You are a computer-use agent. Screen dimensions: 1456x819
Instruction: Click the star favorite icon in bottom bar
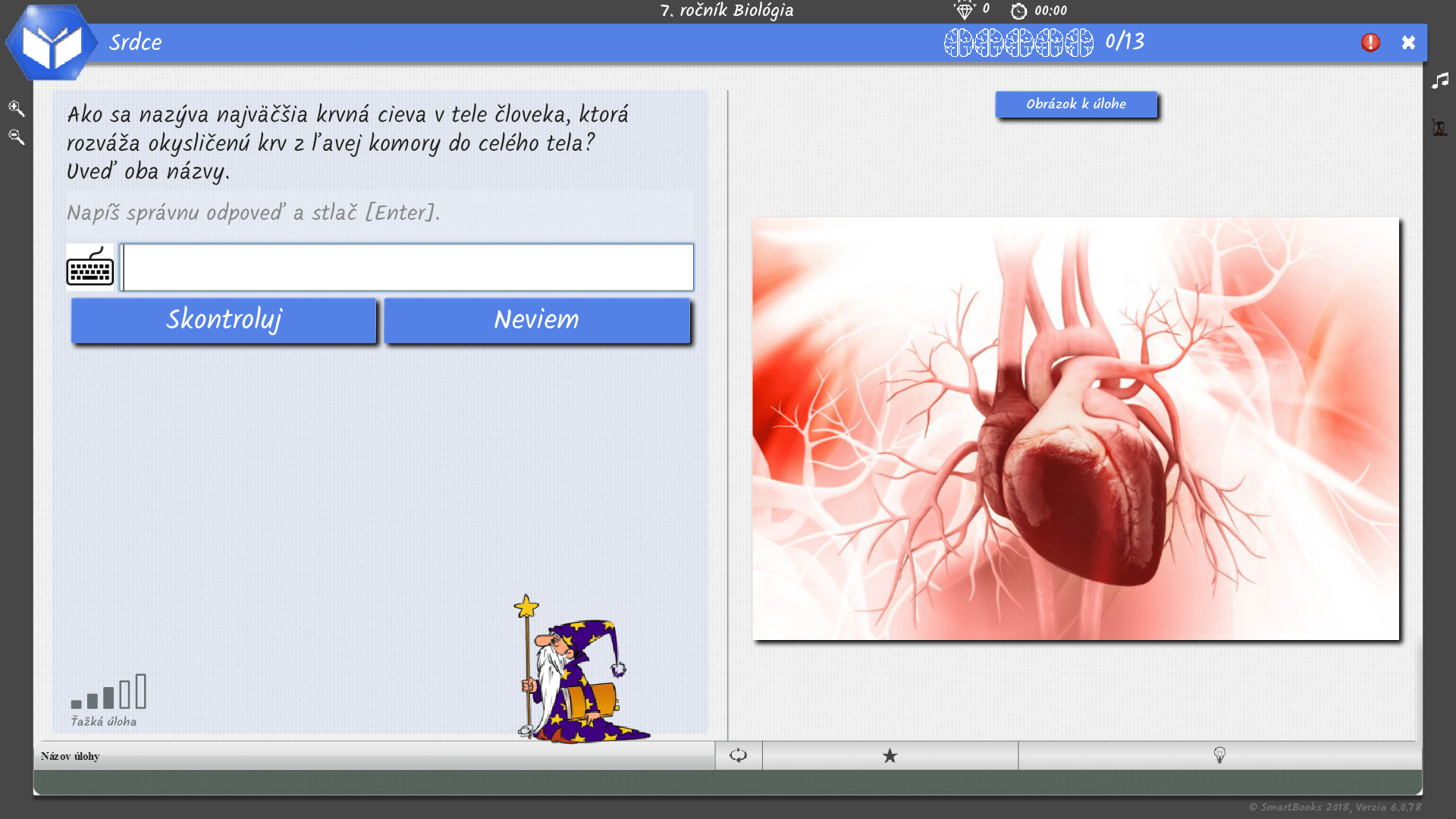pos(890,755)
